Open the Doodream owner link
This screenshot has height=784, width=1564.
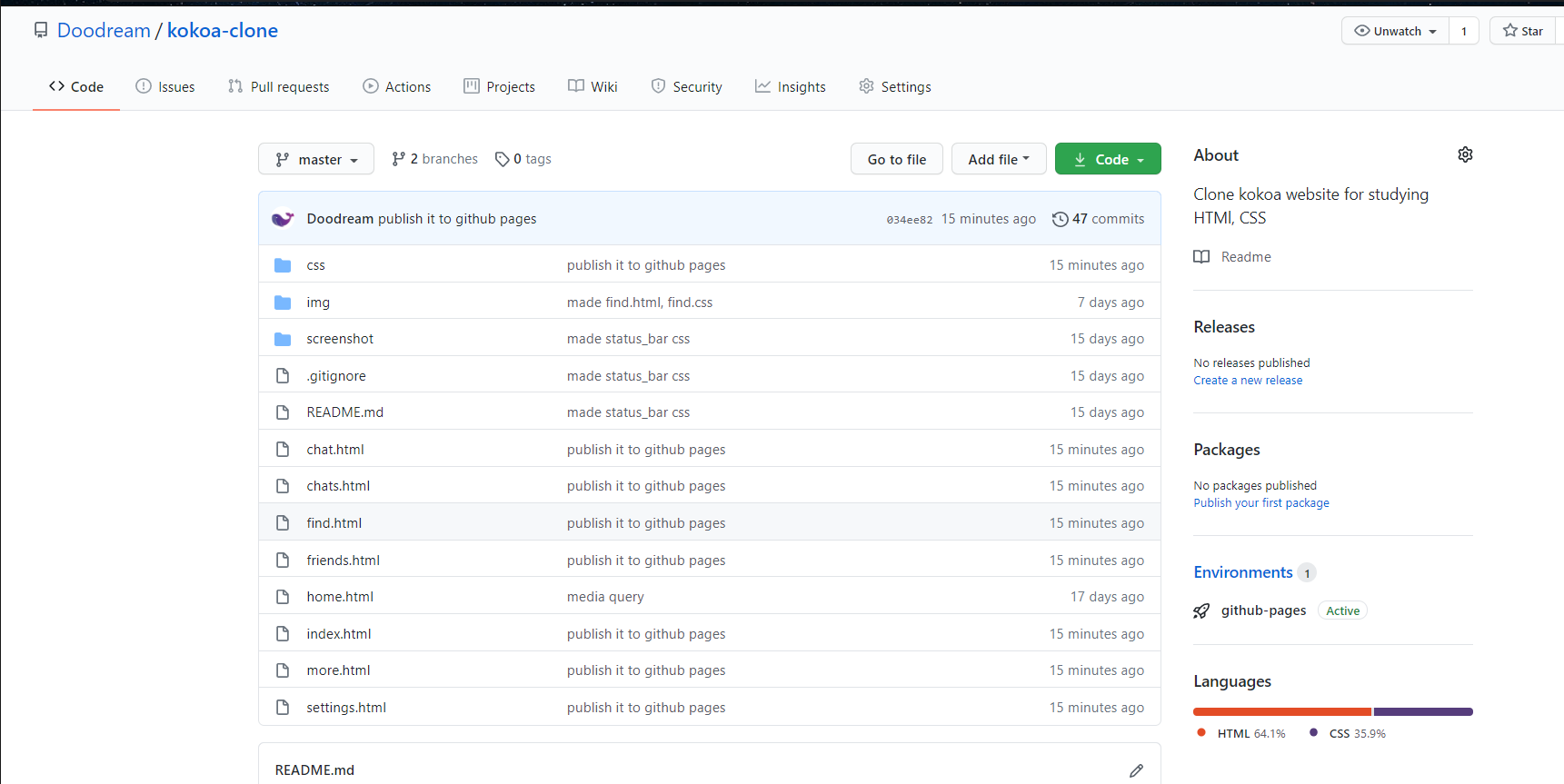click(x=104, y=31)
